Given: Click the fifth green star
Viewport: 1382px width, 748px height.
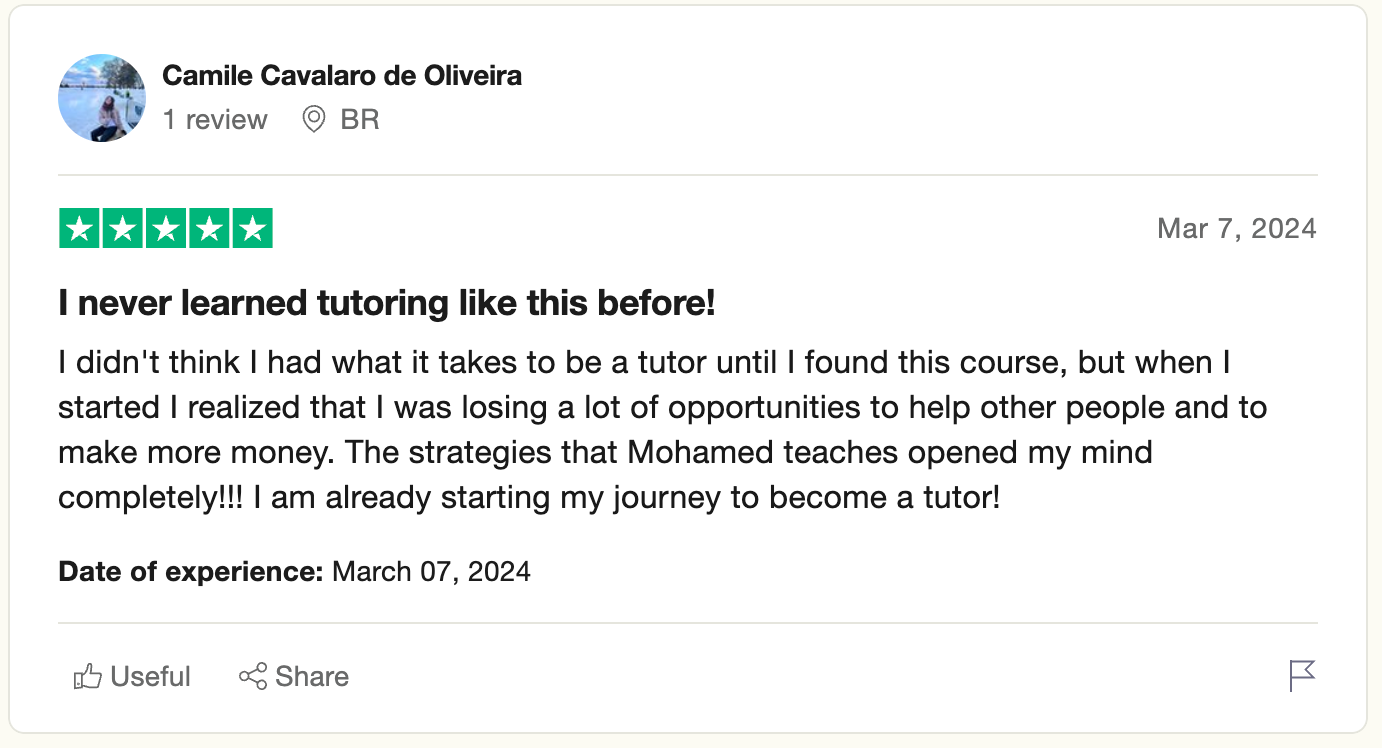Looking at the screenshot, I should (252, 229).
